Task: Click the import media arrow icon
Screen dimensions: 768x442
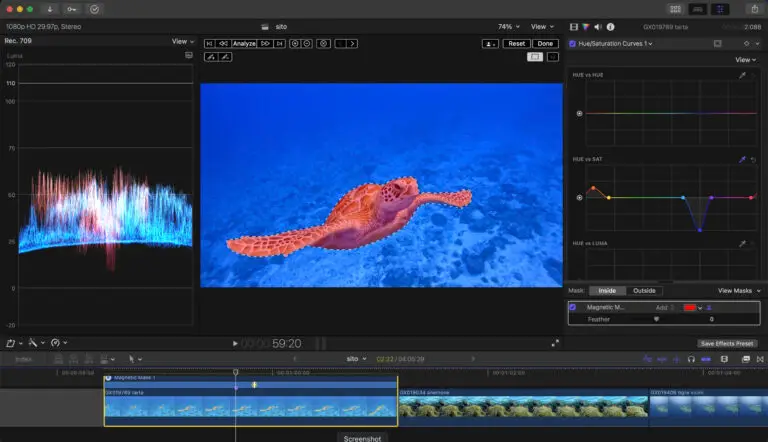Action: pos(49,9)
